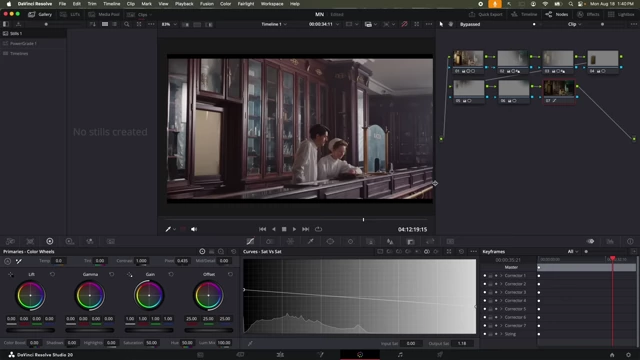The height and width of the screenshot is (360, 640).
Task: Open the Scopes panel icon
Action: tap(610, 242)
